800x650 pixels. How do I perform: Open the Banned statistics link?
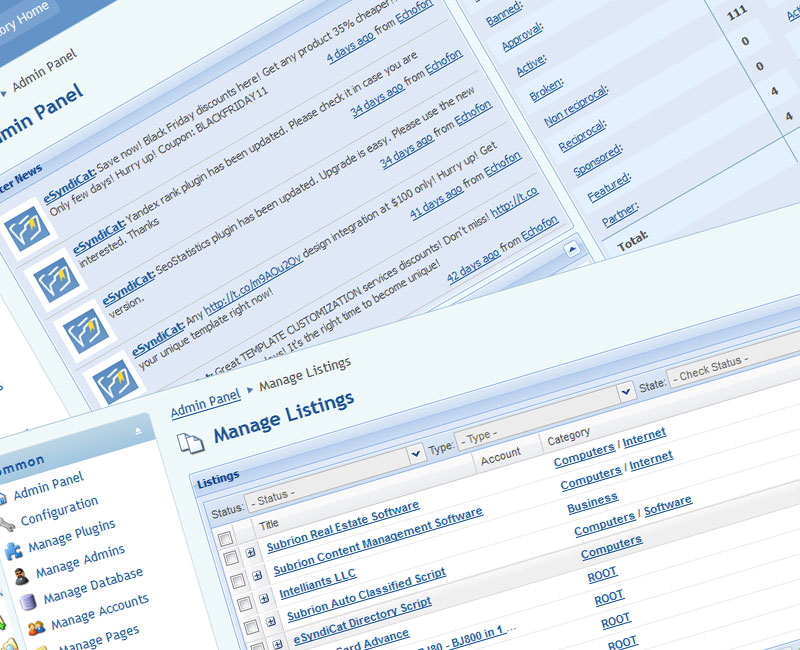click(504, 14)
